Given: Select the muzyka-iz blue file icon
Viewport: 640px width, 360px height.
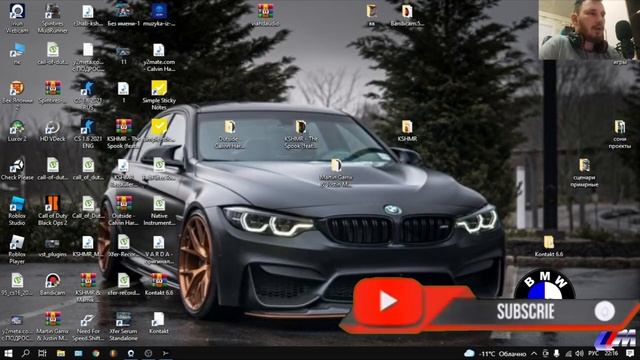Looking at the screenshot, I should [x=159, y=16].
